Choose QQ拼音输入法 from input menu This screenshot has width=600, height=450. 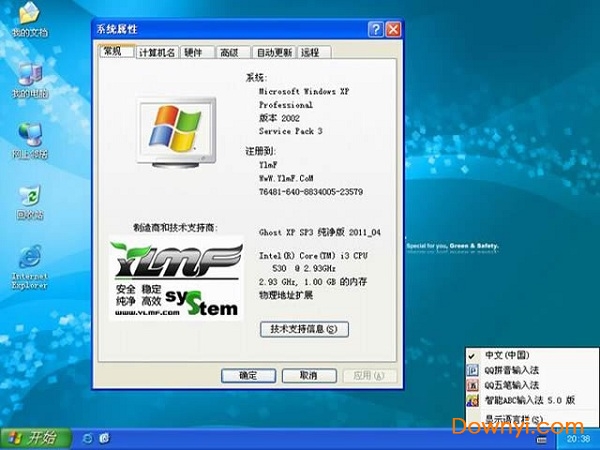click(x=532, y=370)
